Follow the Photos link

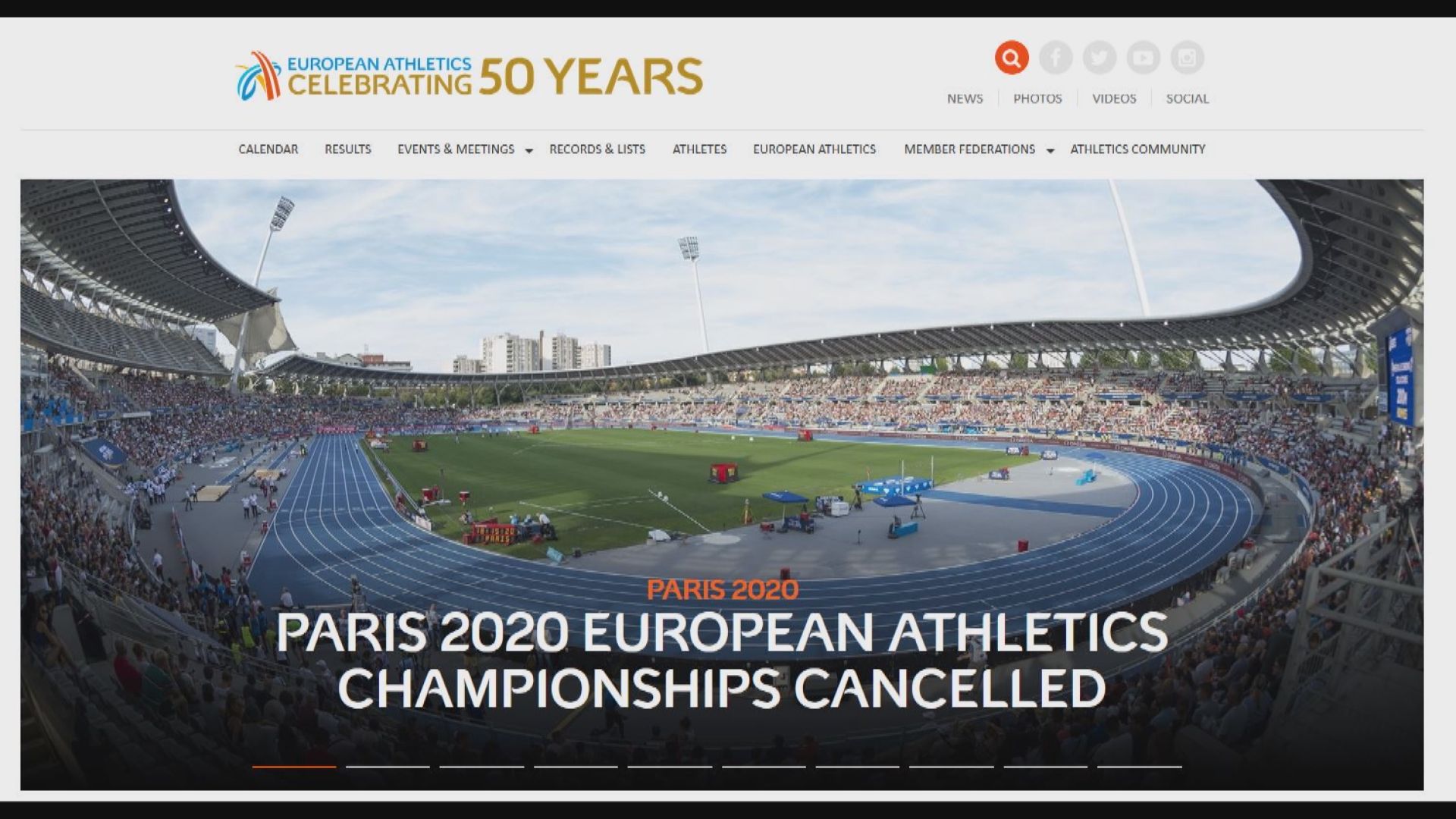[1037, 99]
